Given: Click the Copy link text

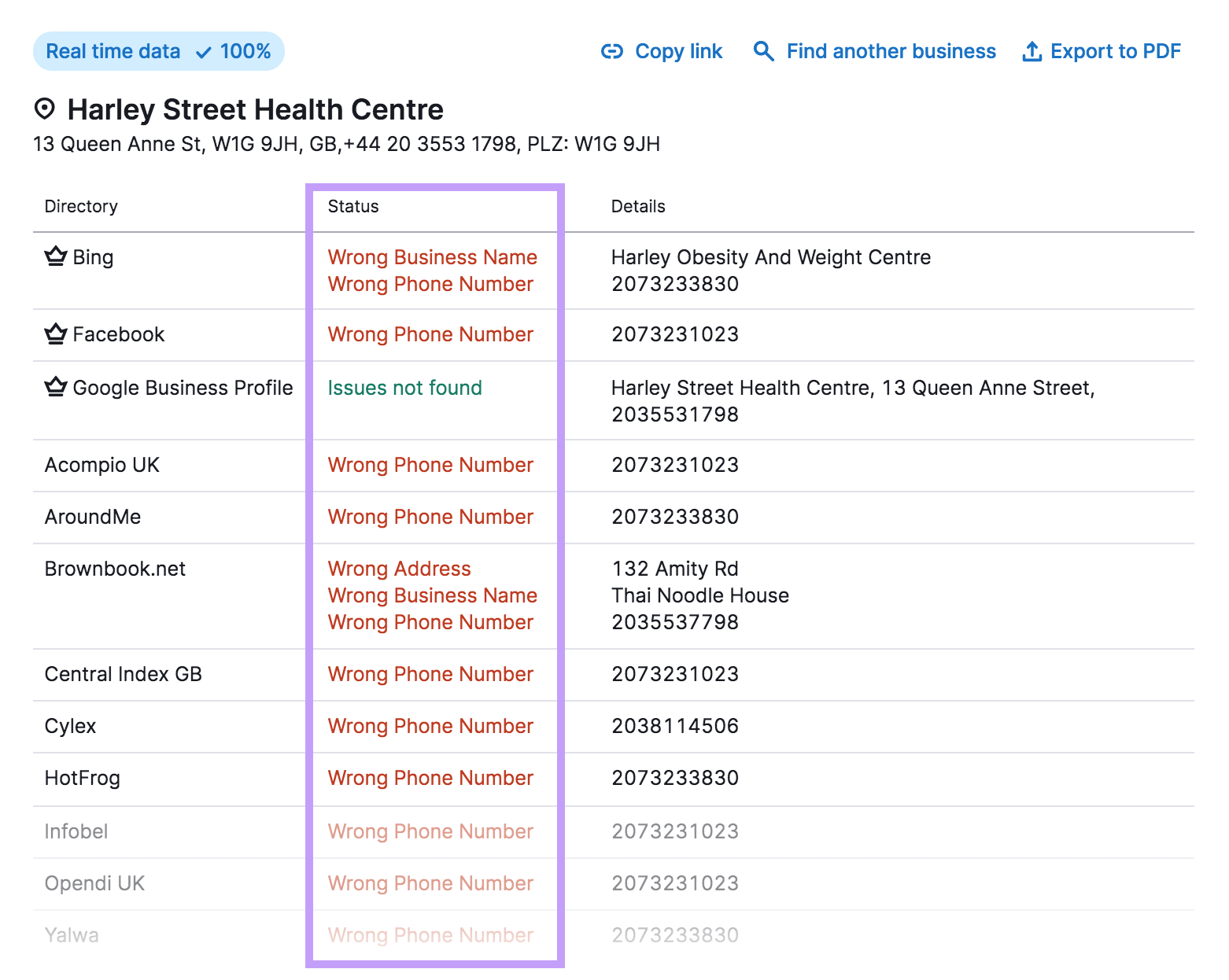Looking at the screenshot, I should 678,51.
